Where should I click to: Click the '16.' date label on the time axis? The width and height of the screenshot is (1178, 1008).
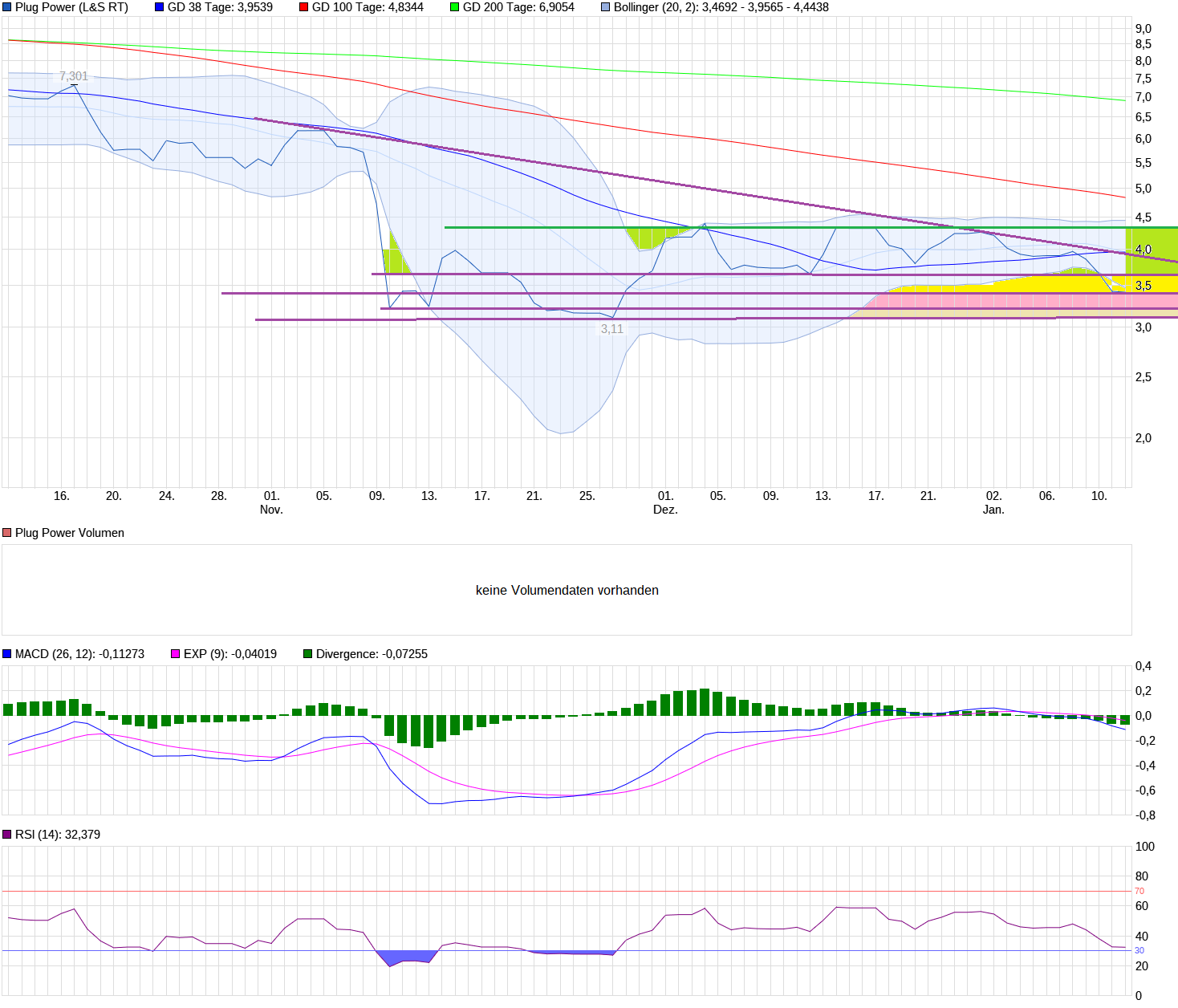(62, 496)
